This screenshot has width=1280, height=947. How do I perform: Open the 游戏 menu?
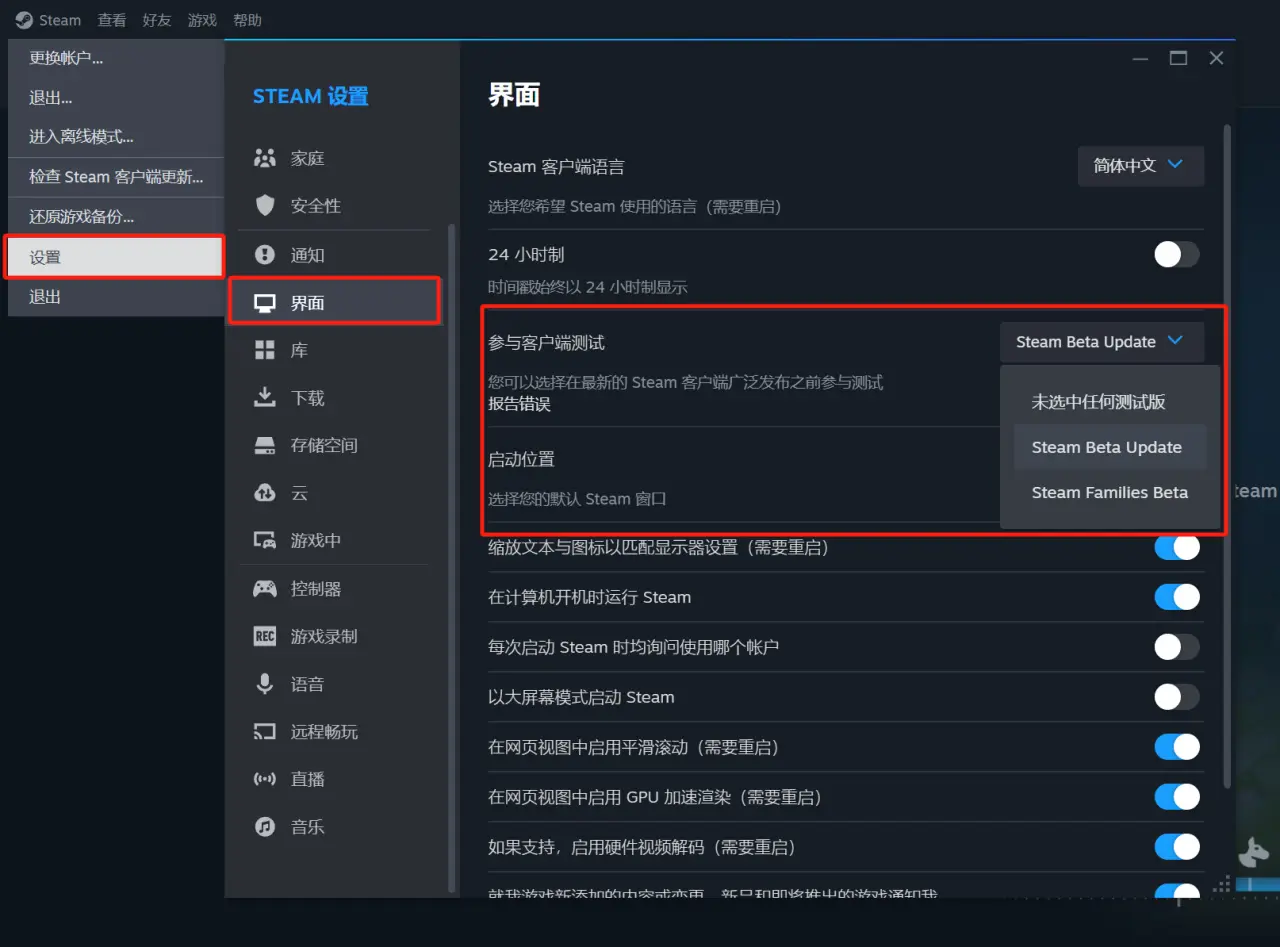pos(202,20)
